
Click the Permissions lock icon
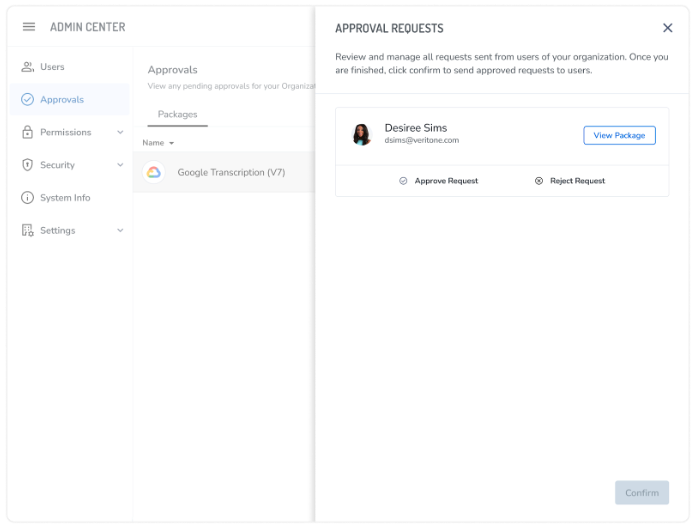(x=27, y=132)
